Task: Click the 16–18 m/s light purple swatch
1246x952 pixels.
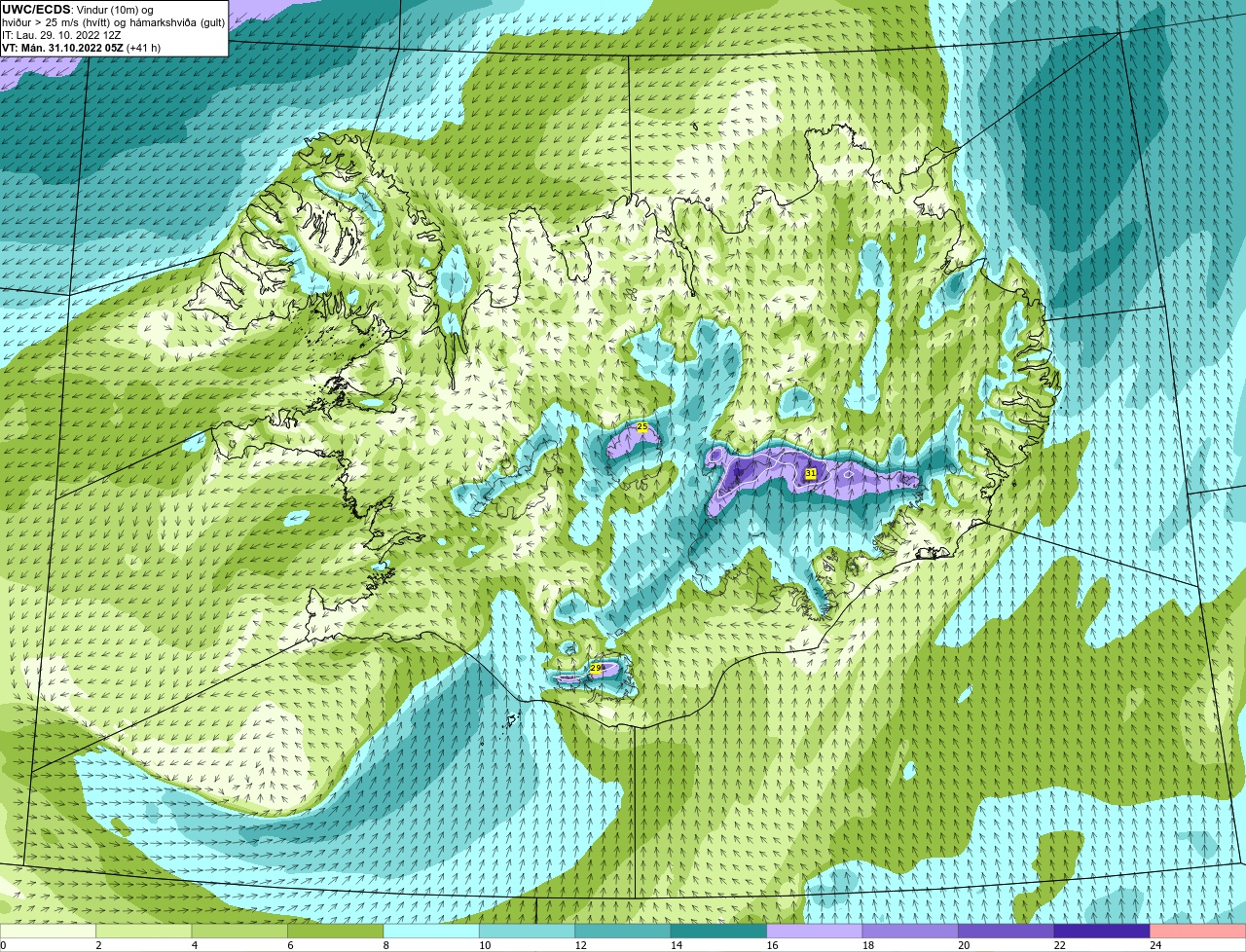Action: tap(815, 931)
